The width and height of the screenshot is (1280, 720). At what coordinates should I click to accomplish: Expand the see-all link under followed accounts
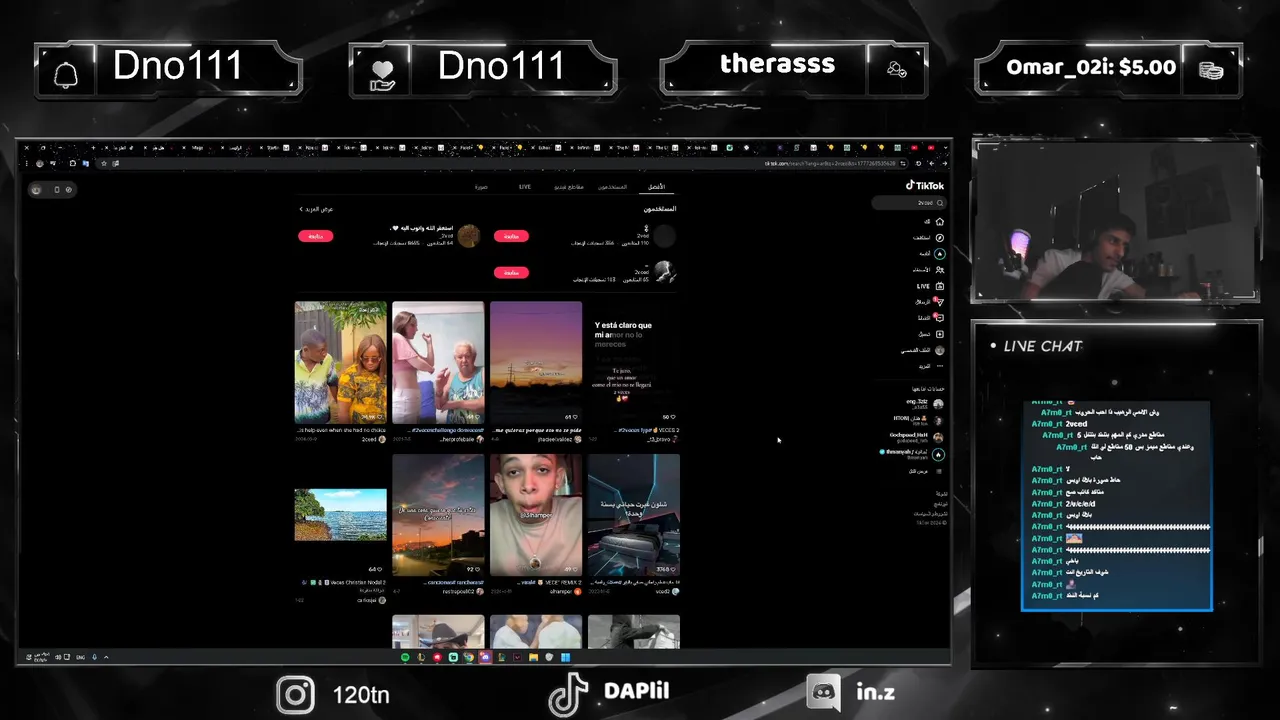(918, 471)
